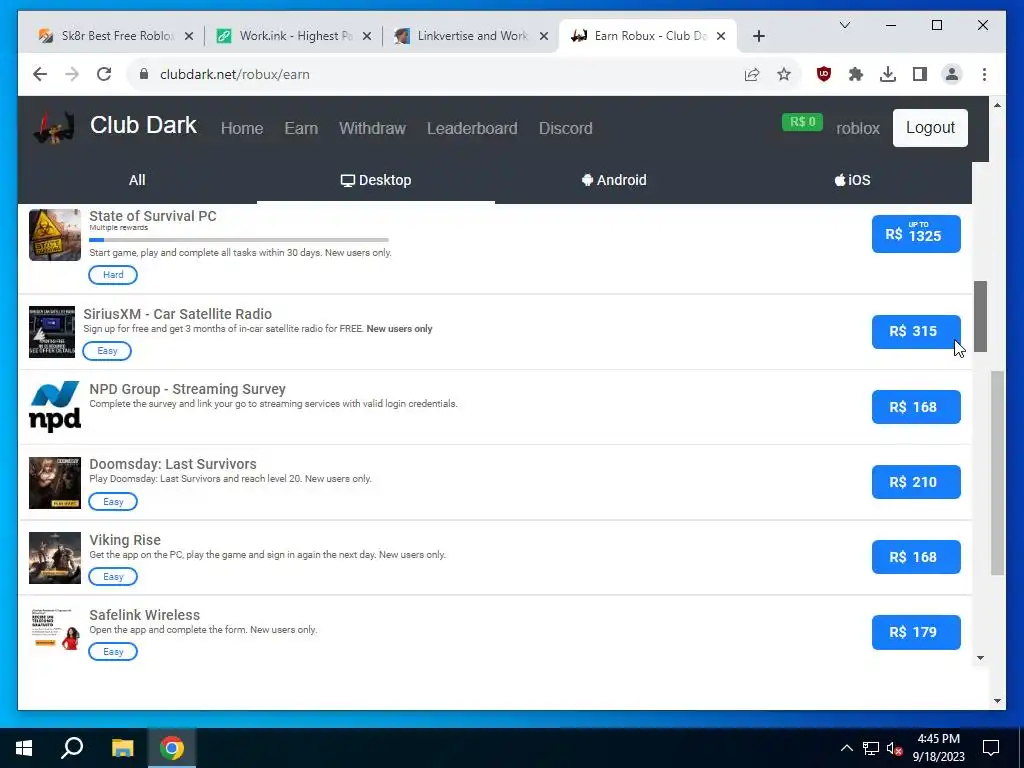Click the State of Survival progress bar
Viewport: 1024px width, 768px height.
click(239, 240)
